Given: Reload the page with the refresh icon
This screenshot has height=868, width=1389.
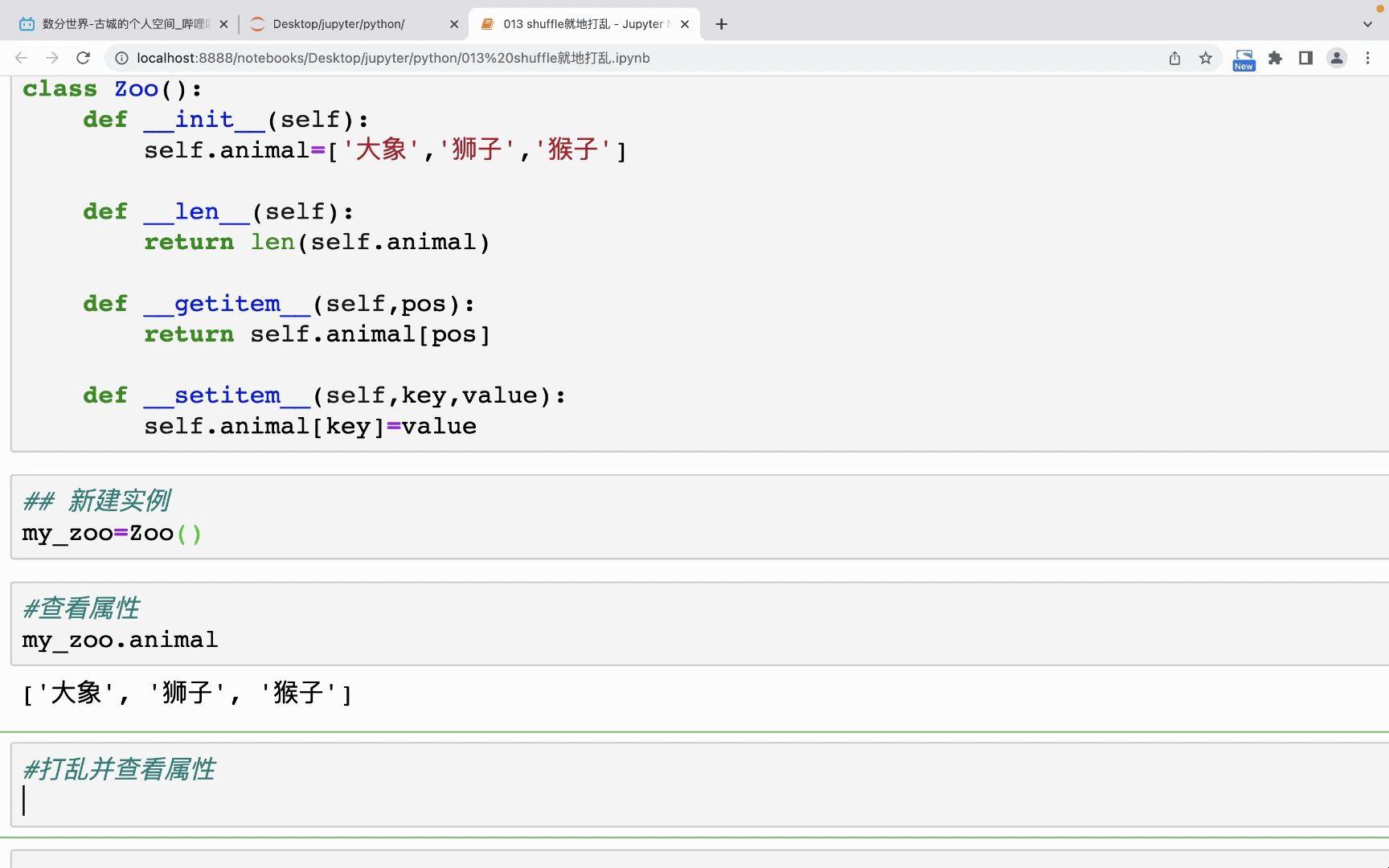Looking at the screenshot, I should coord(83,58).
